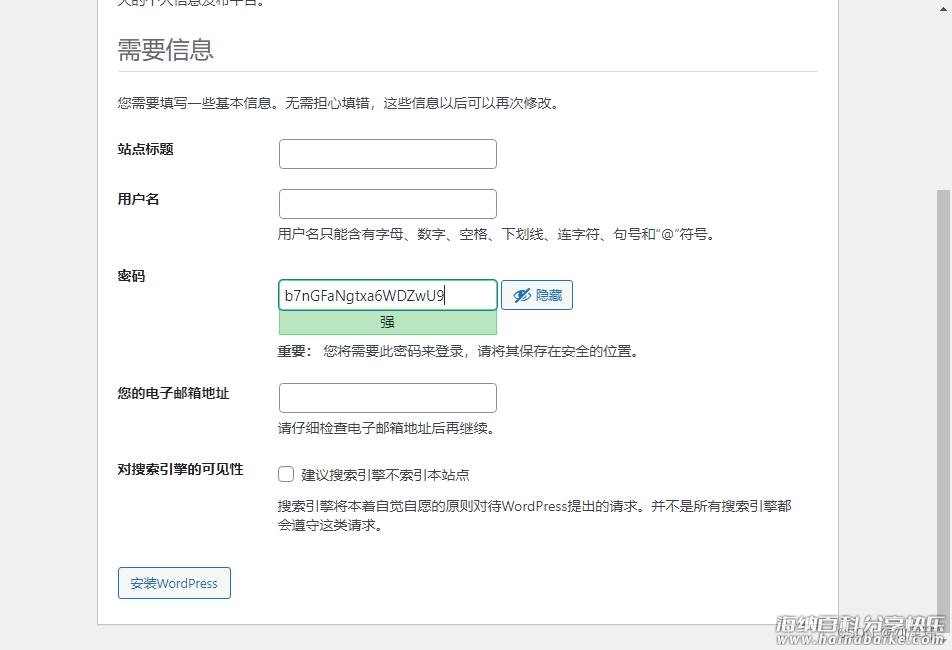Viewport: 952px width, 650px height.
Task: Click the 对搜索引擎的可见性 label
Action: 180,469
